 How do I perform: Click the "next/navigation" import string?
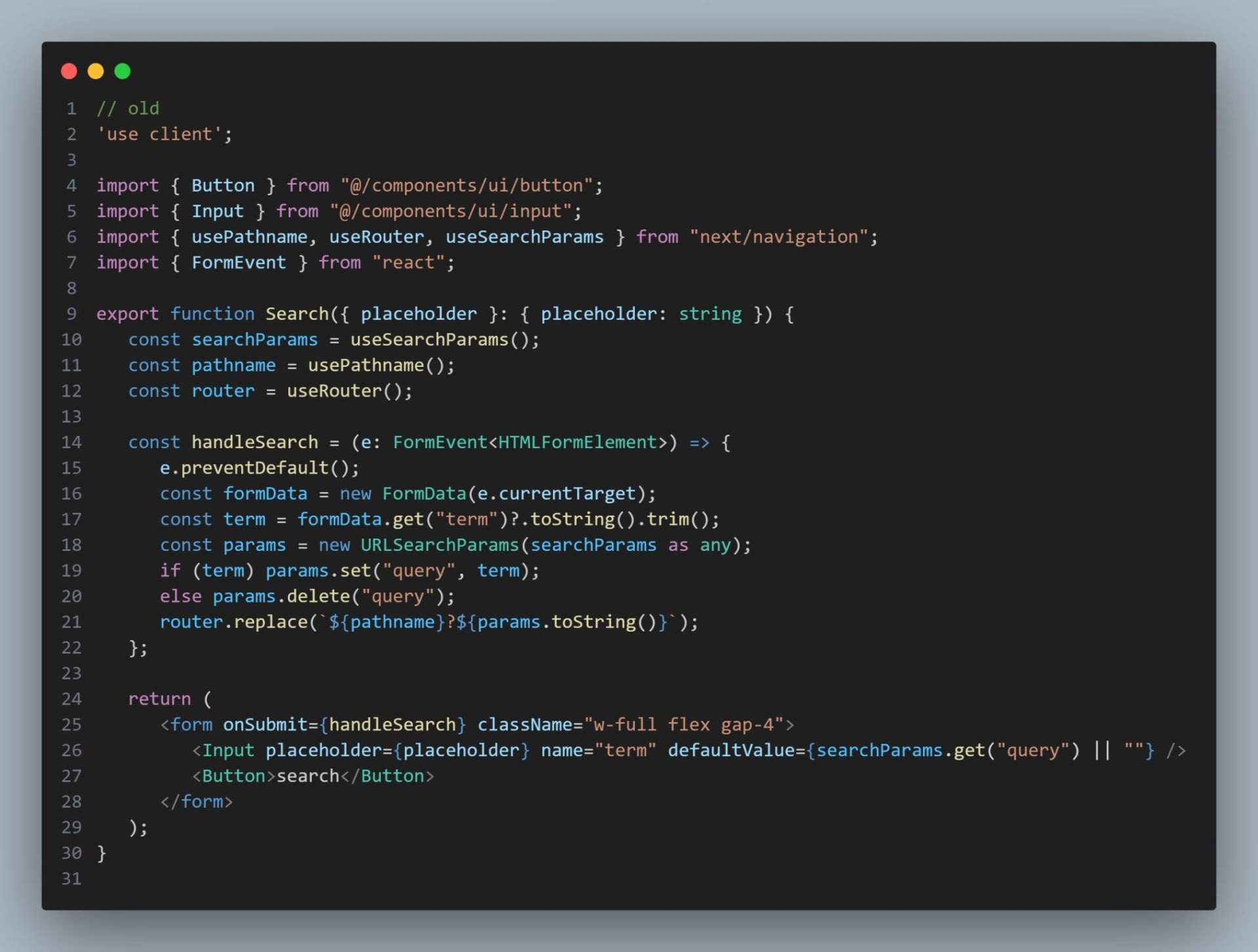coord(779,237)
